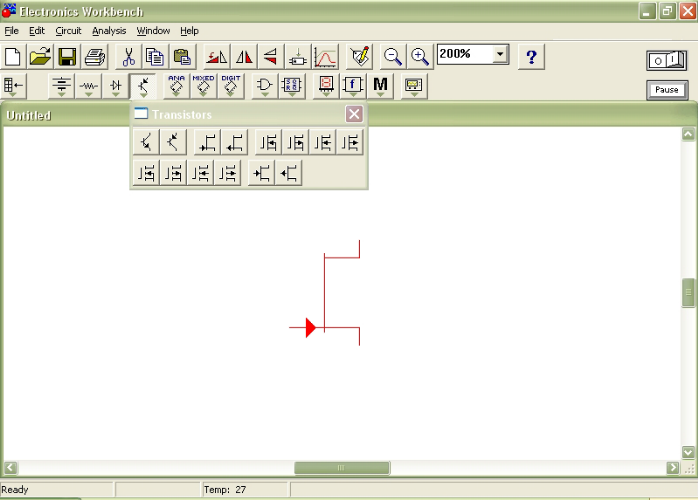This screenshot has height=500, width=698.
Task: Open the Analysis menu
Action: coord(109,31)
